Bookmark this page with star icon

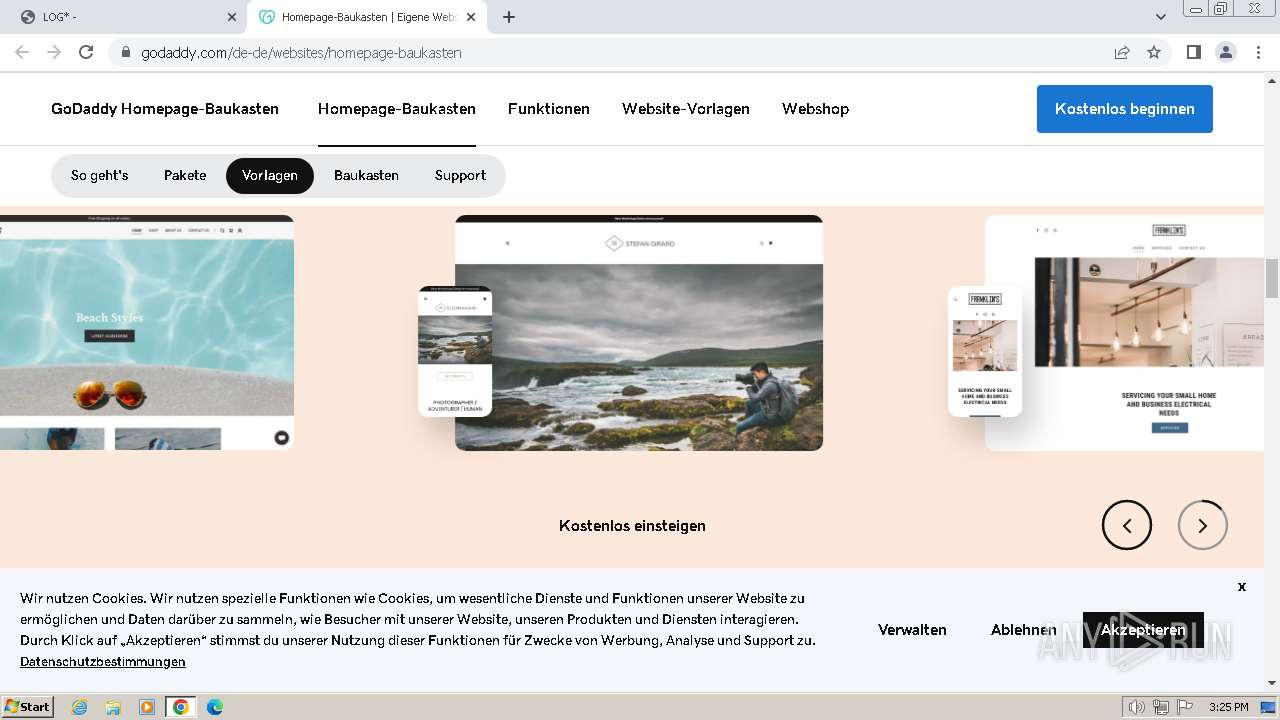pos(1154,52)
